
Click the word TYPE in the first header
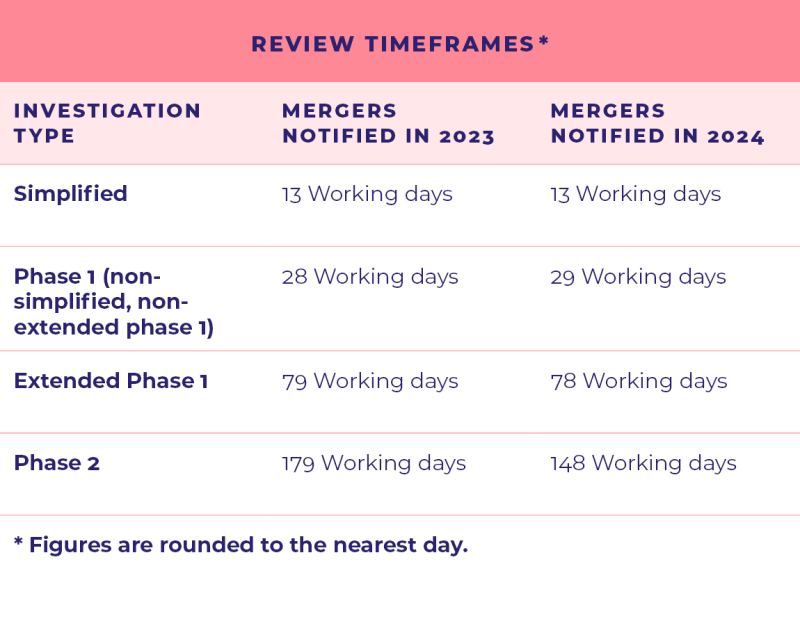tap(44, 136)
